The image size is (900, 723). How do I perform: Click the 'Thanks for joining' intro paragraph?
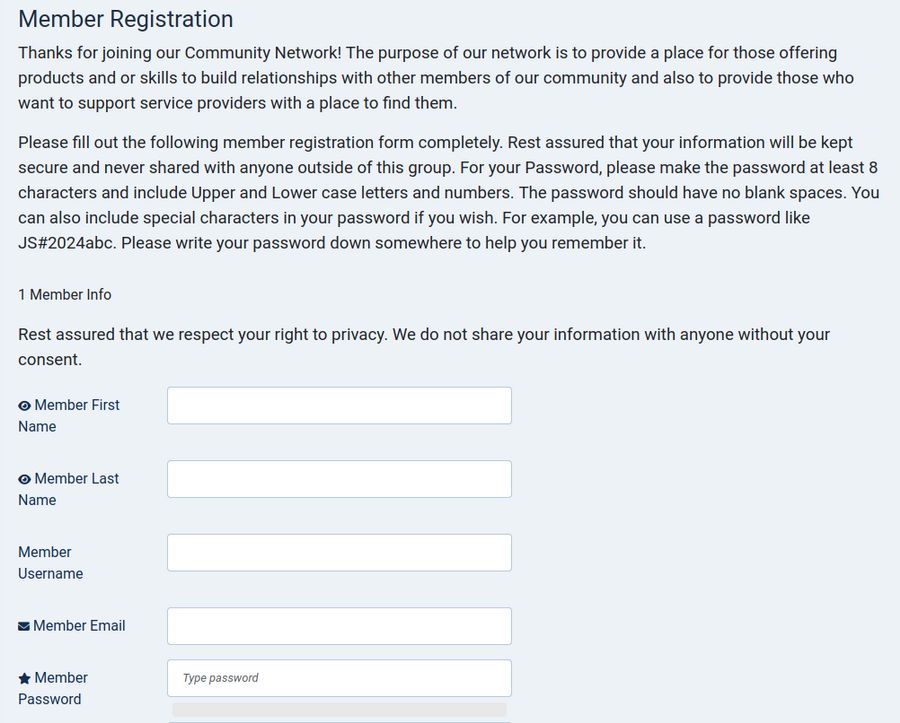click(430, 77)
